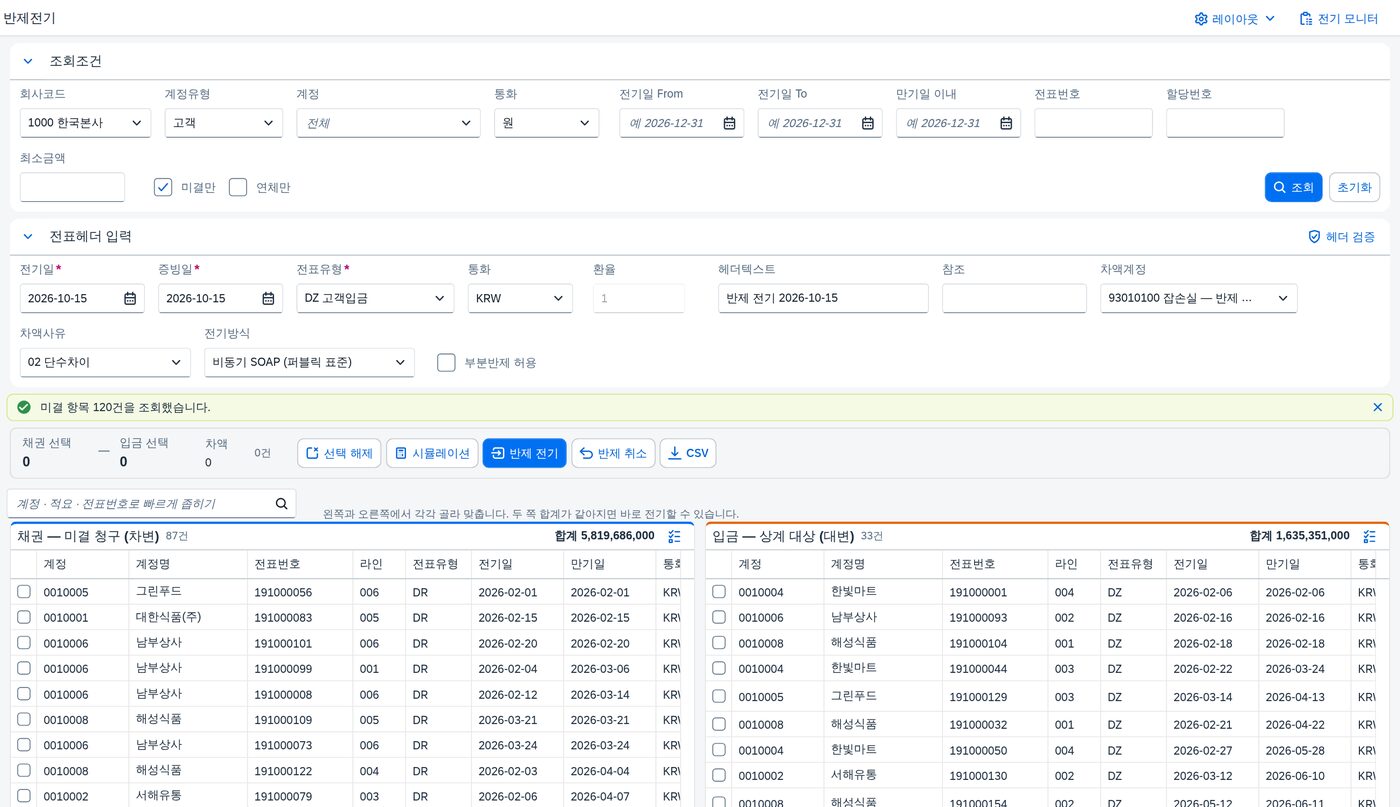Open calendar picker for 만기일 이내

[x=1006, y=123]
